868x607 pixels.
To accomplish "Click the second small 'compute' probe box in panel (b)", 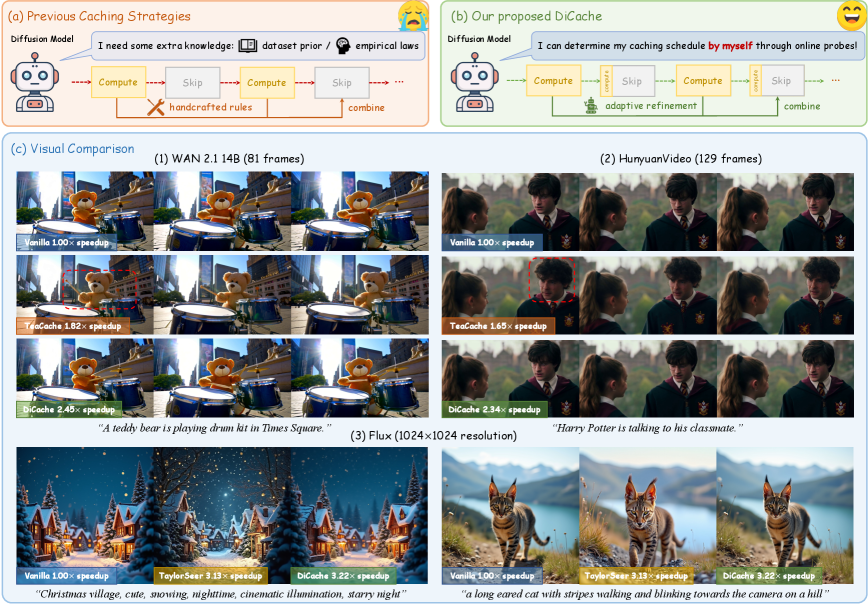I will [756, 81].
